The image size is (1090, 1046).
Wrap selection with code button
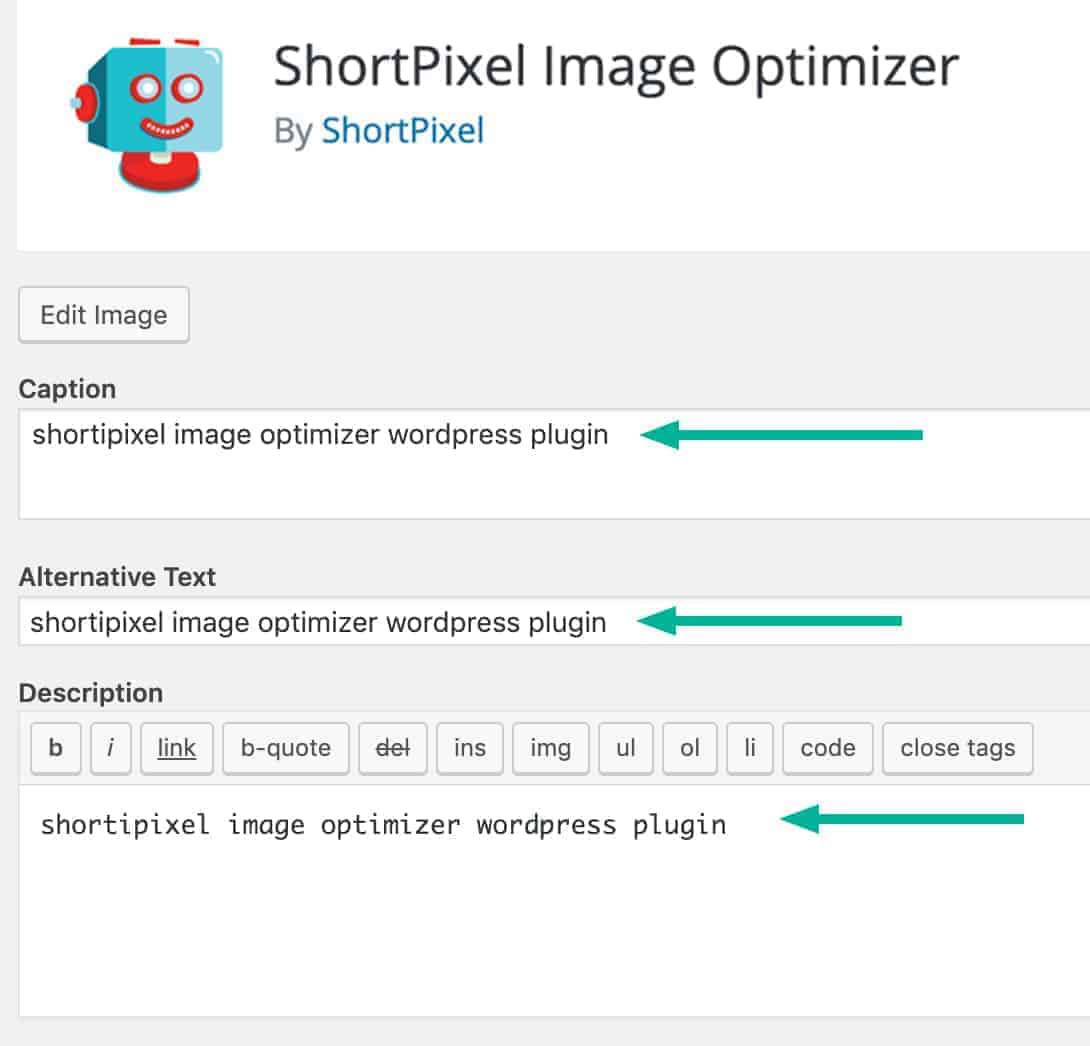click(x=828, y=749)
